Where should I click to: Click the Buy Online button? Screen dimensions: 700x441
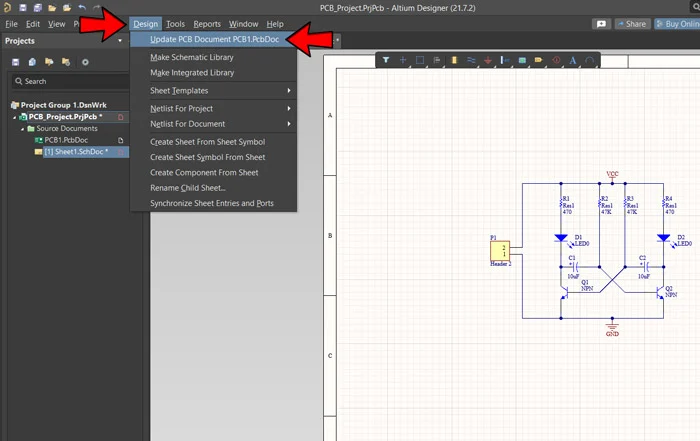pyautogui.click(x=677, y=24)
